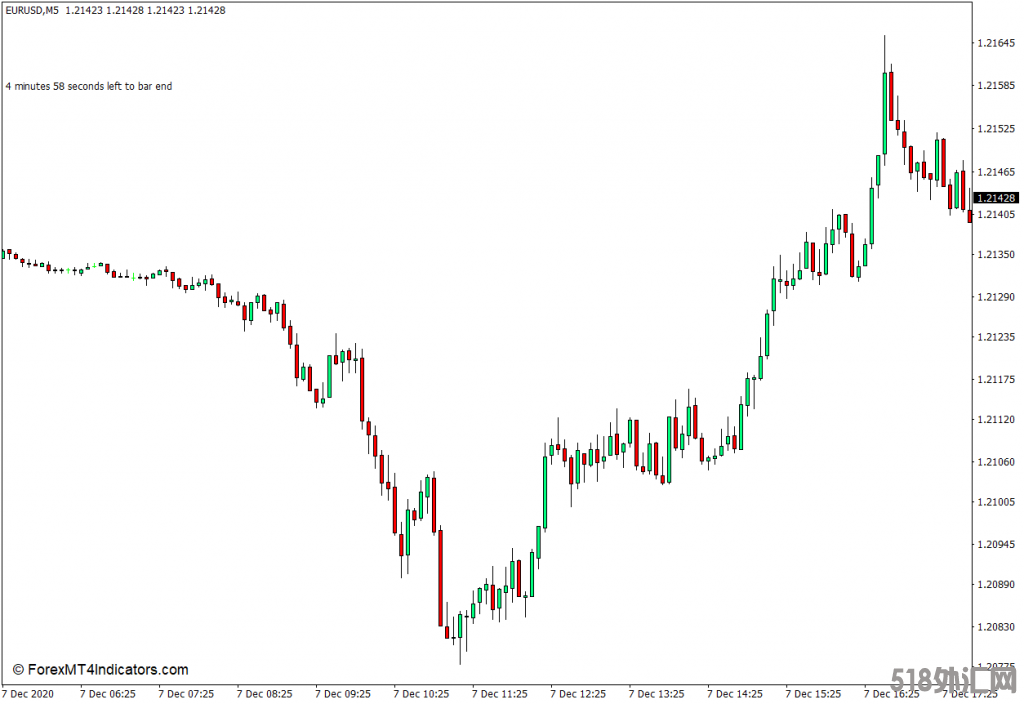Click the 1.21060 price axis label
This screenshot has height=704, width=1024.
click(x=997, y=462)
